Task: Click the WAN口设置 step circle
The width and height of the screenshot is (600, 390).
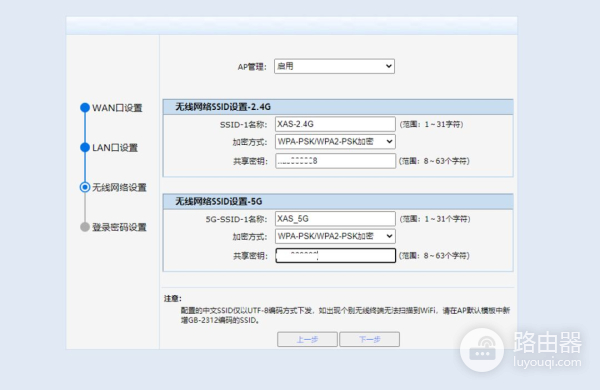Action: click(85, 108)
